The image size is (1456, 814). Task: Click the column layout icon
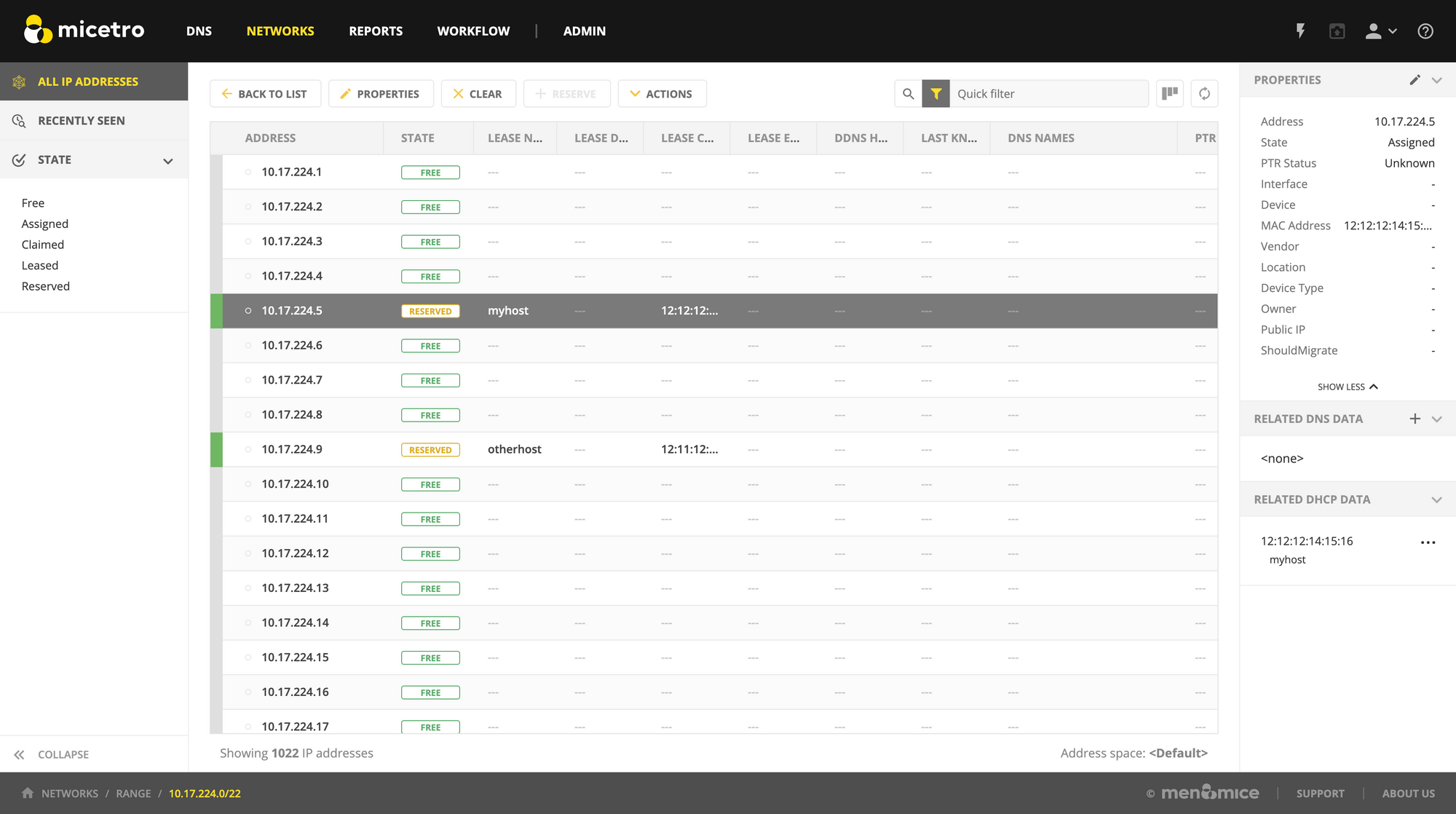1170,93
